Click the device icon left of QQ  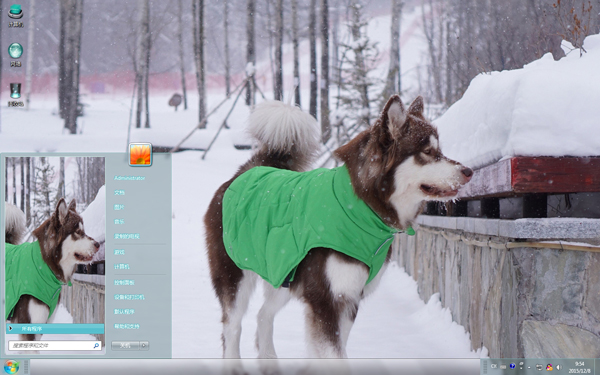pos(540,367)
